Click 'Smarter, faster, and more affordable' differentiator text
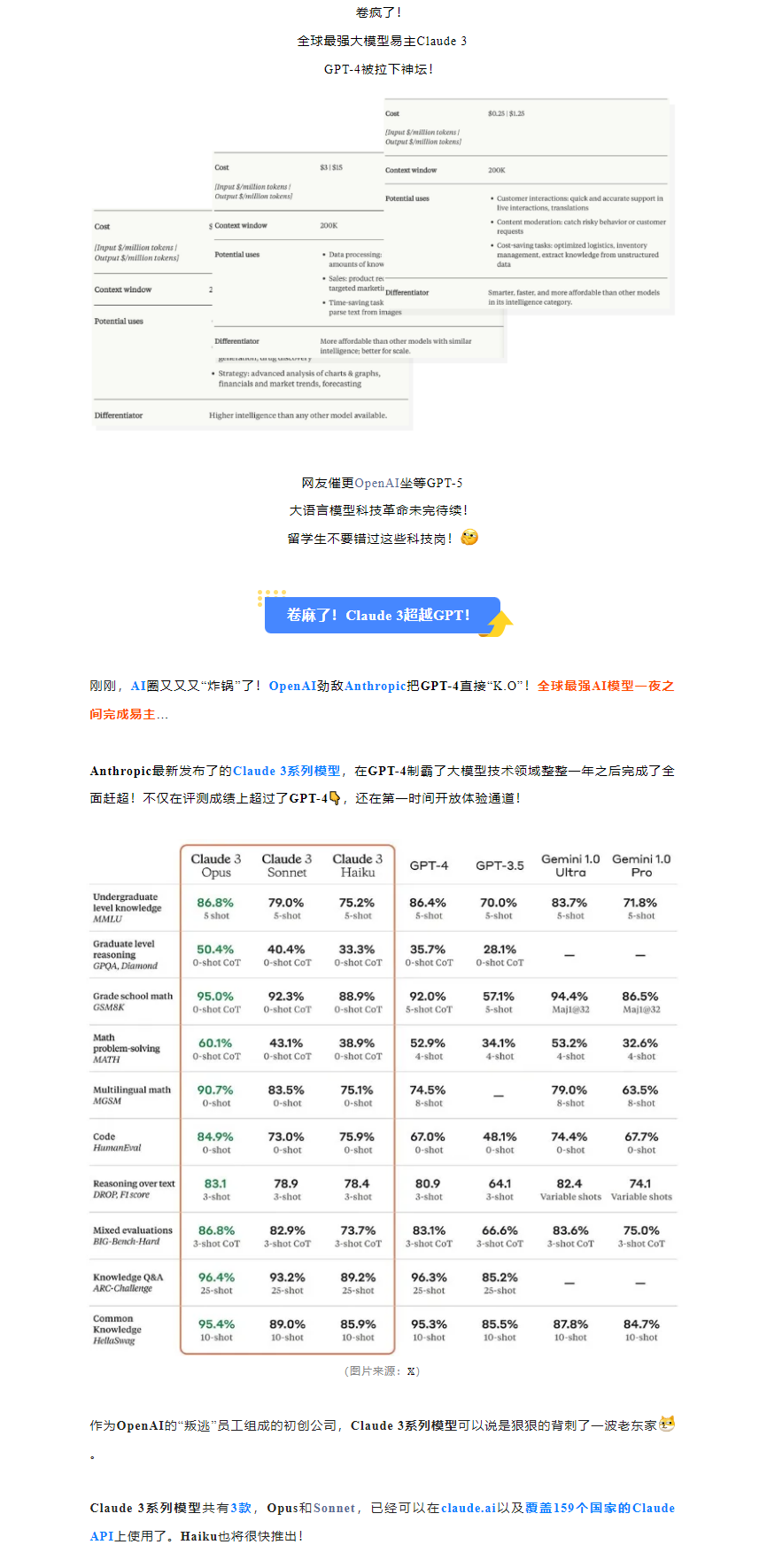Screen dimensions: 767x1568 [574, 297]
